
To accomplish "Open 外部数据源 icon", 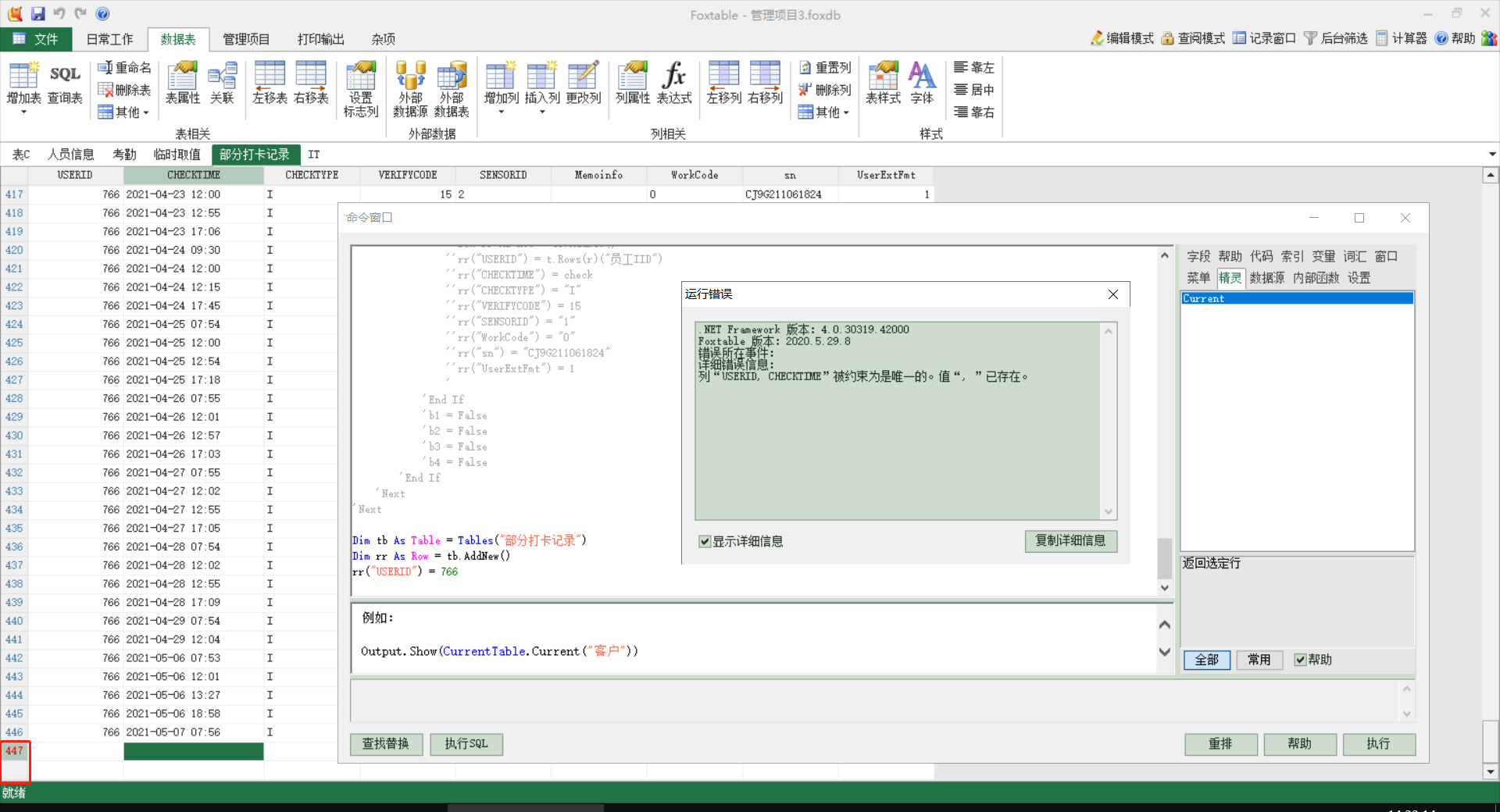I will (410, 89).
